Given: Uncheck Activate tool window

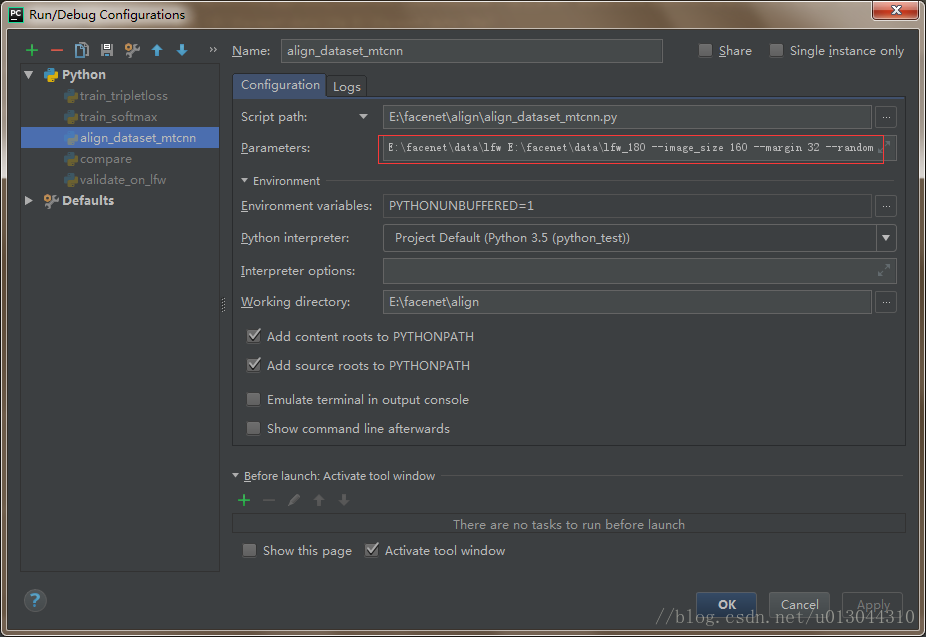Looking at the screenshot, I should click(x=371, y=550).
